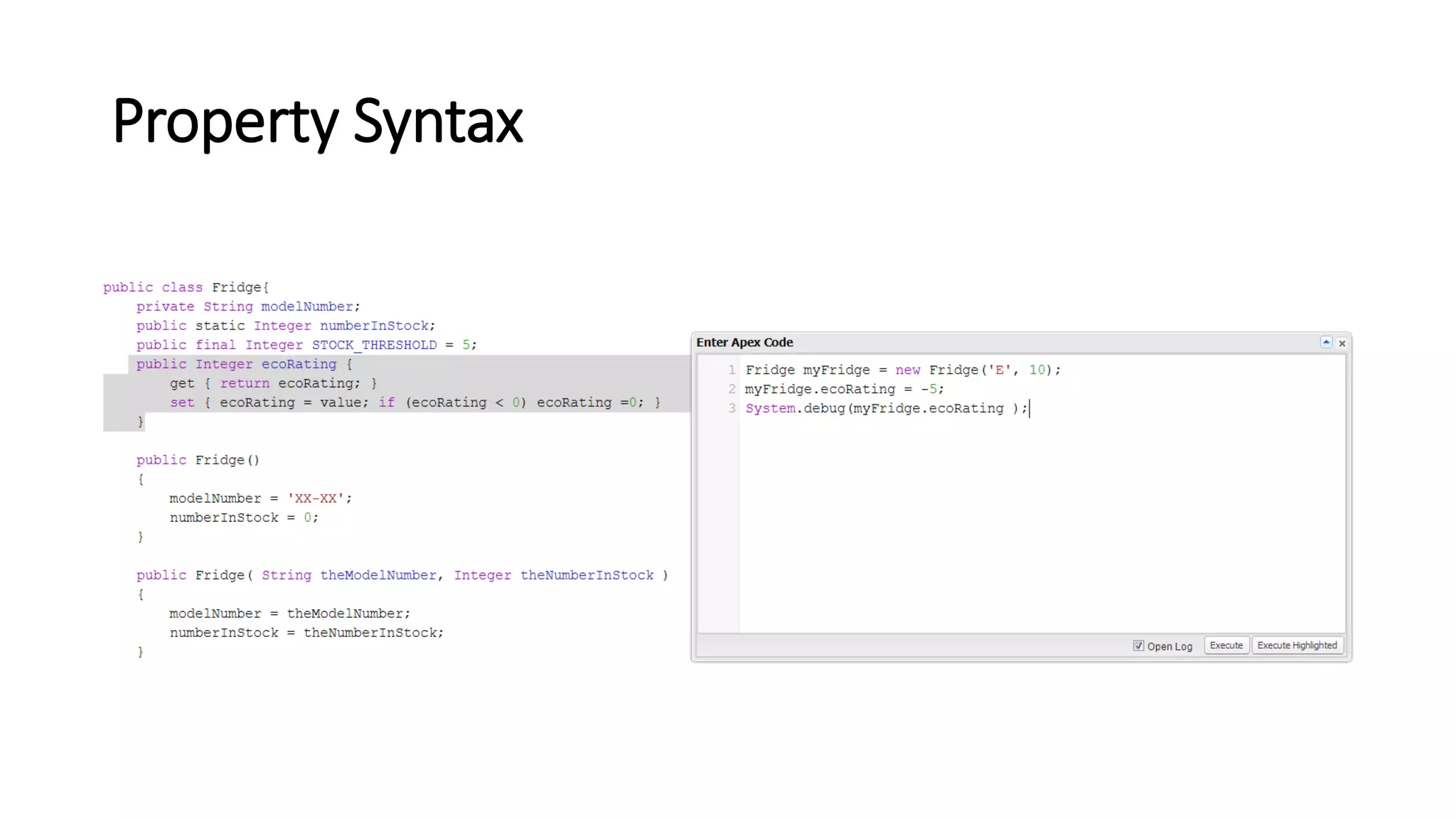Click the two-argument Fridge constructor signature line
The height and width of the screenshot is (819, 1456).
(402, 575)
